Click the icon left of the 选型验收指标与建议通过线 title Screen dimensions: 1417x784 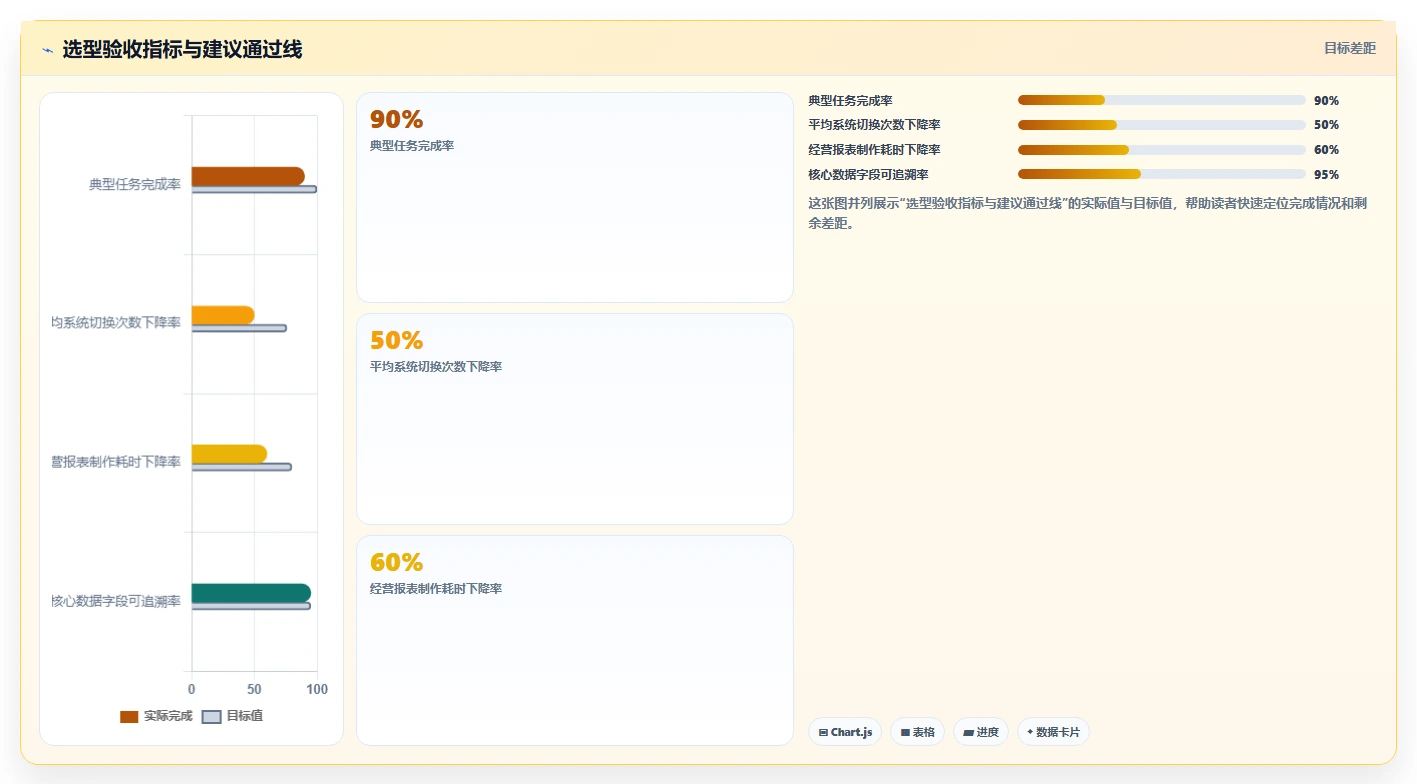47,50
